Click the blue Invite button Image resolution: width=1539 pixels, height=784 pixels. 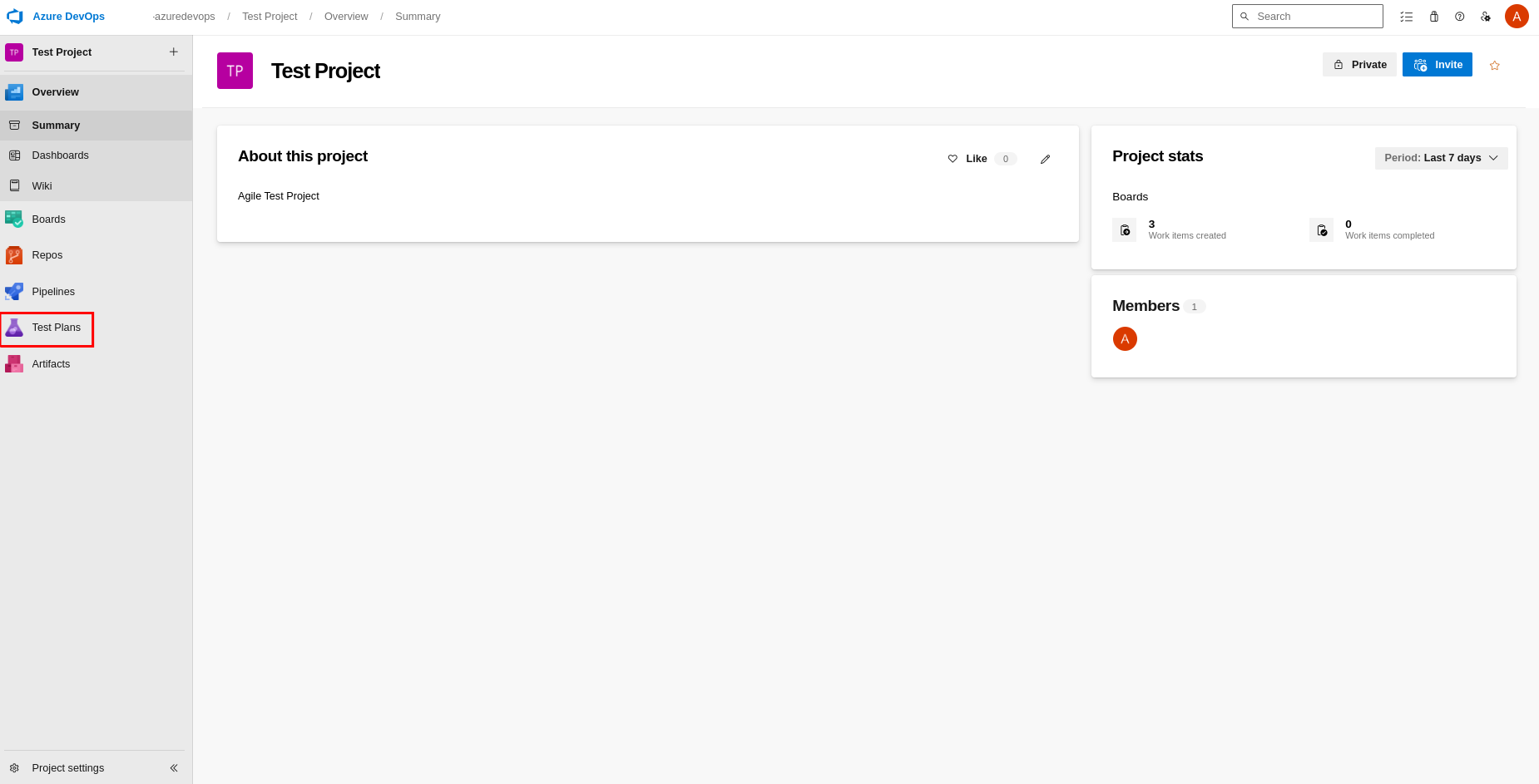(1438, 65)
